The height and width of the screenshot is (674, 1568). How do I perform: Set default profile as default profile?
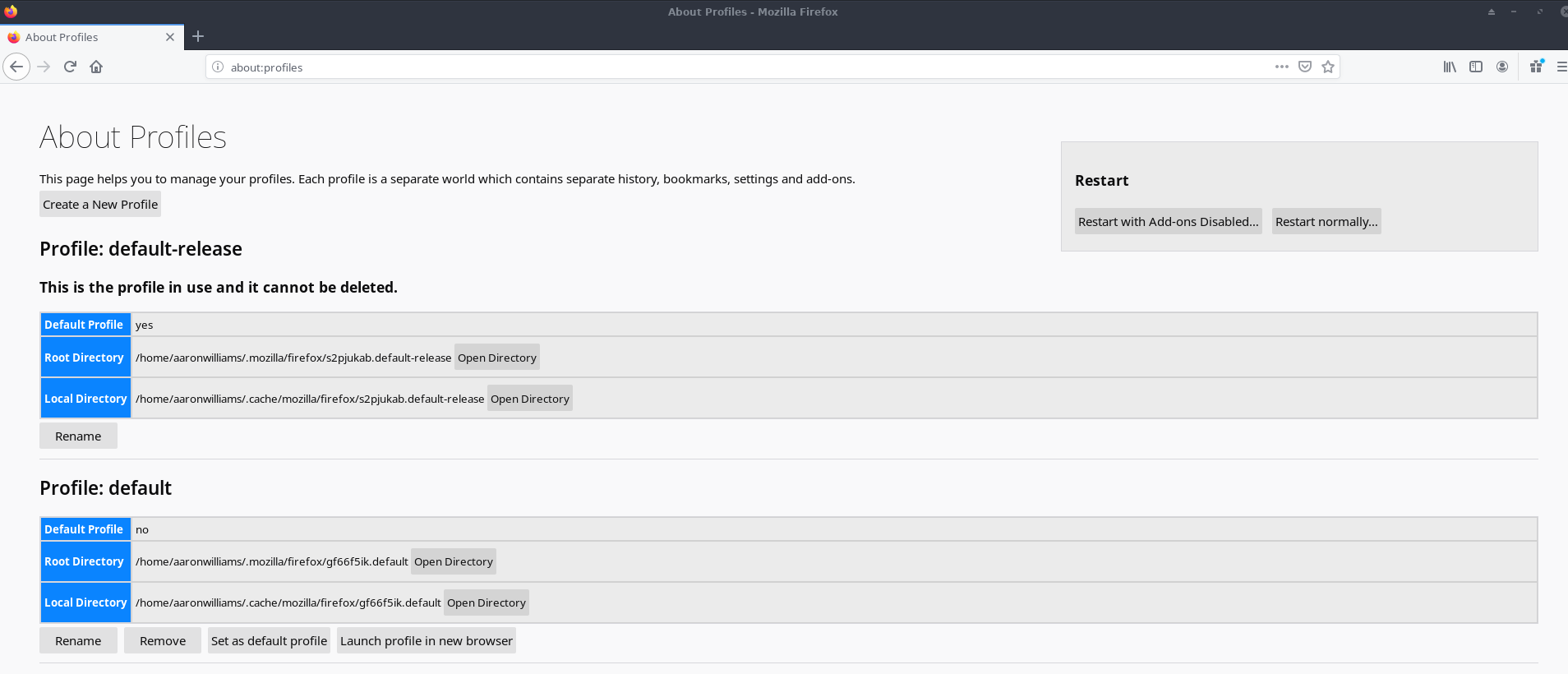269,641
